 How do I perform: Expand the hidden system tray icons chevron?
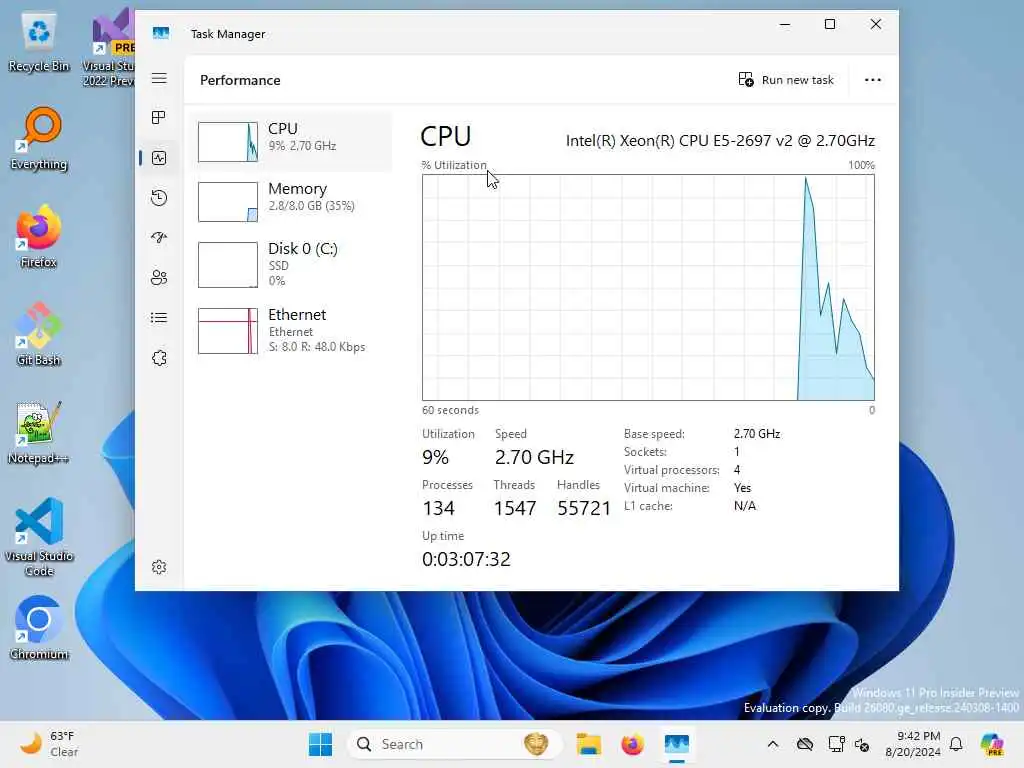point(773,744)
